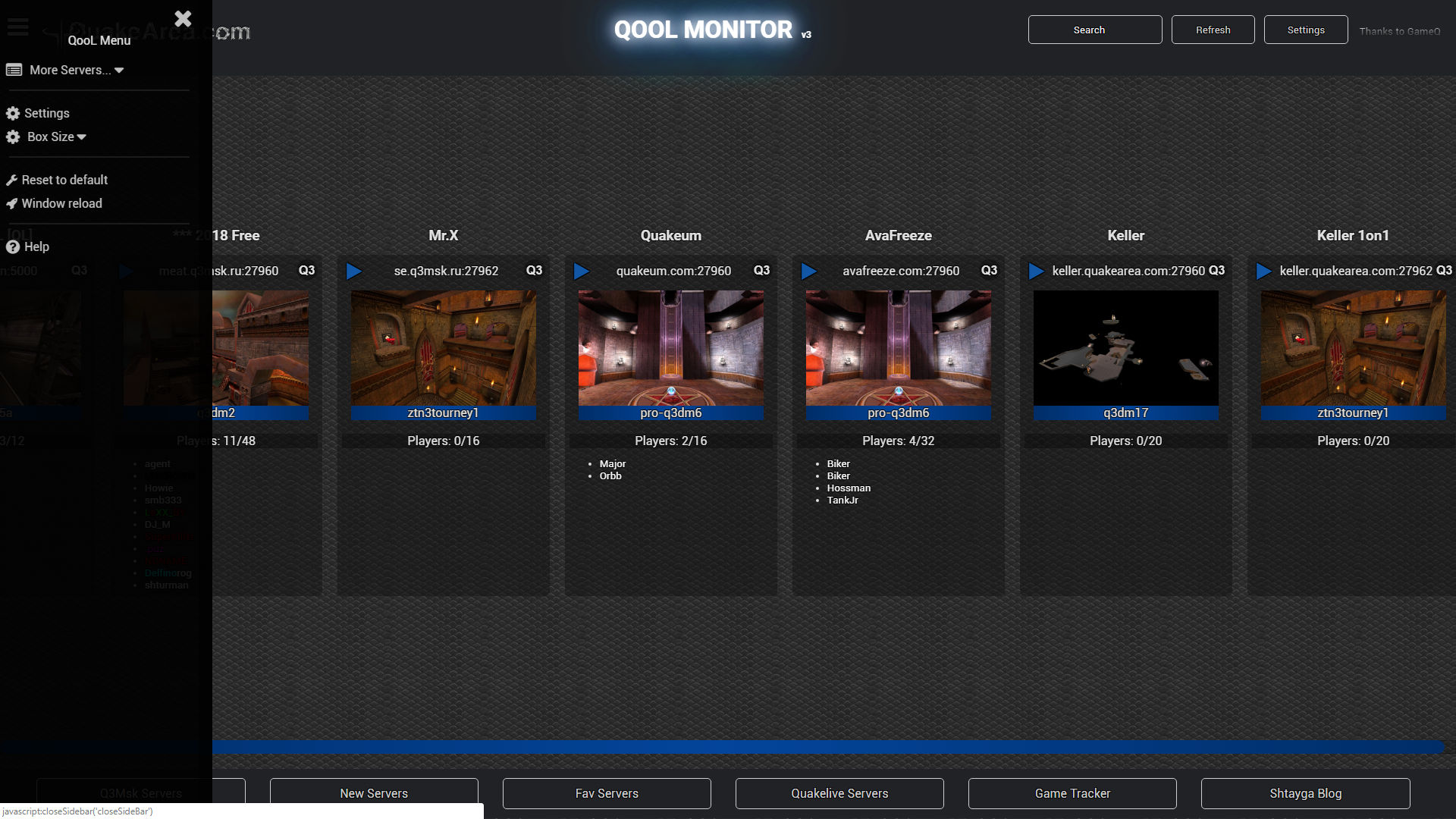Open the ztn3tourney1 map thumbnail for Mr.X
The width and height of the screenshot is (1456, 819).
(x=443, y=348)
